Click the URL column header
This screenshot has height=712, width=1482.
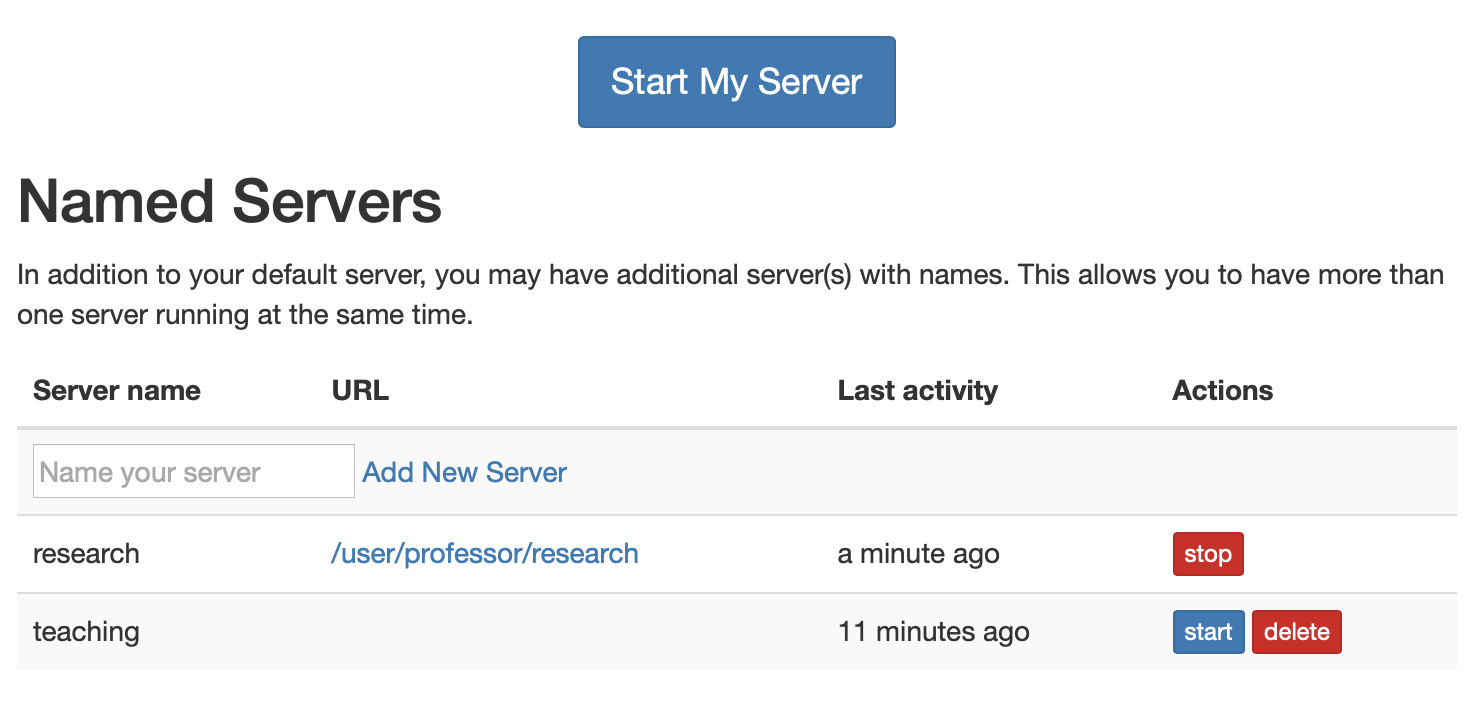click(359, 390)
